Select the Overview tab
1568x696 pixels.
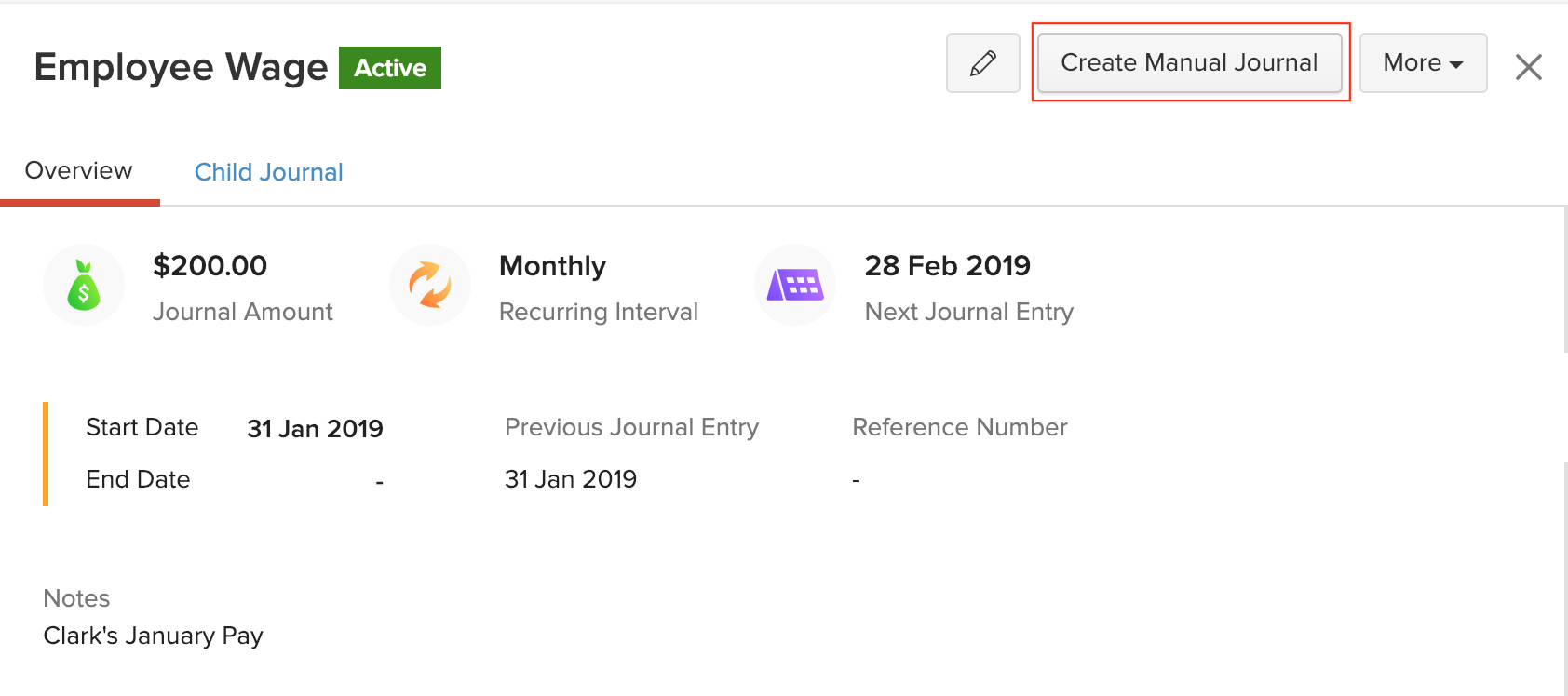point(78,170)
